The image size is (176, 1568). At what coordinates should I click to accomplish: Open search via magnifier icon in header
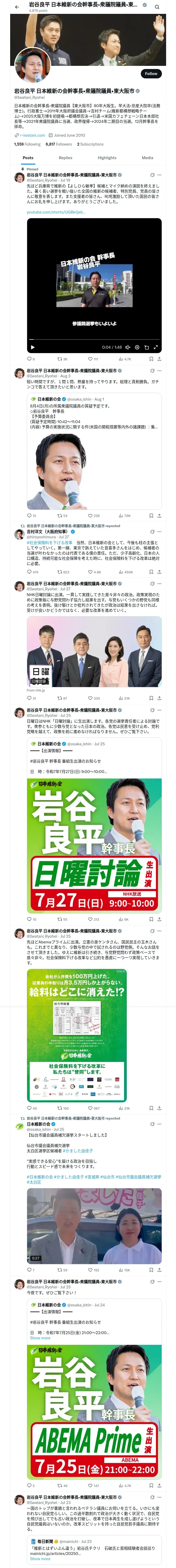(x=157, y=7)
